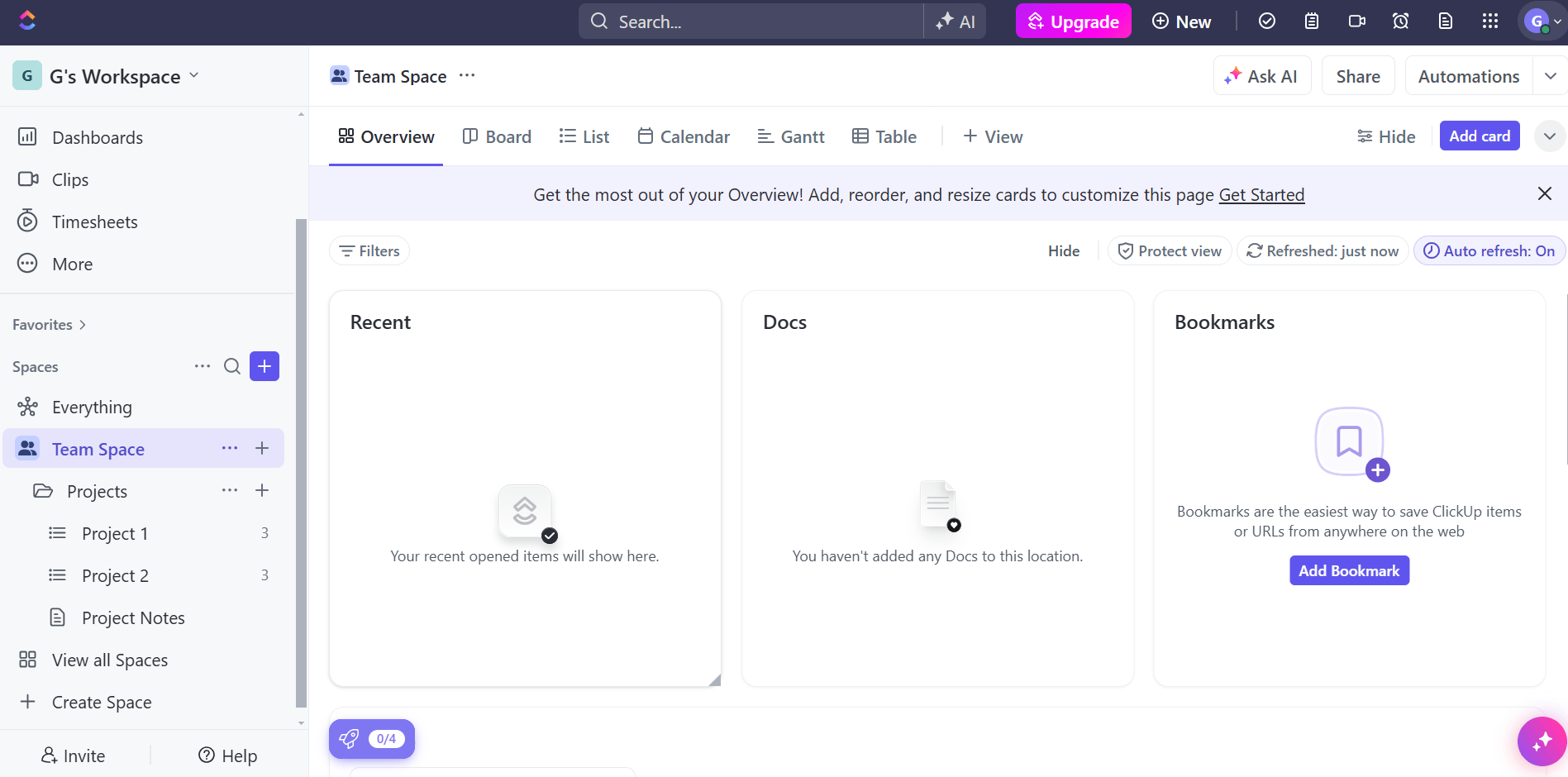Search spaces with magnifier icon
1568x777 pixels.
coord(232,366)
